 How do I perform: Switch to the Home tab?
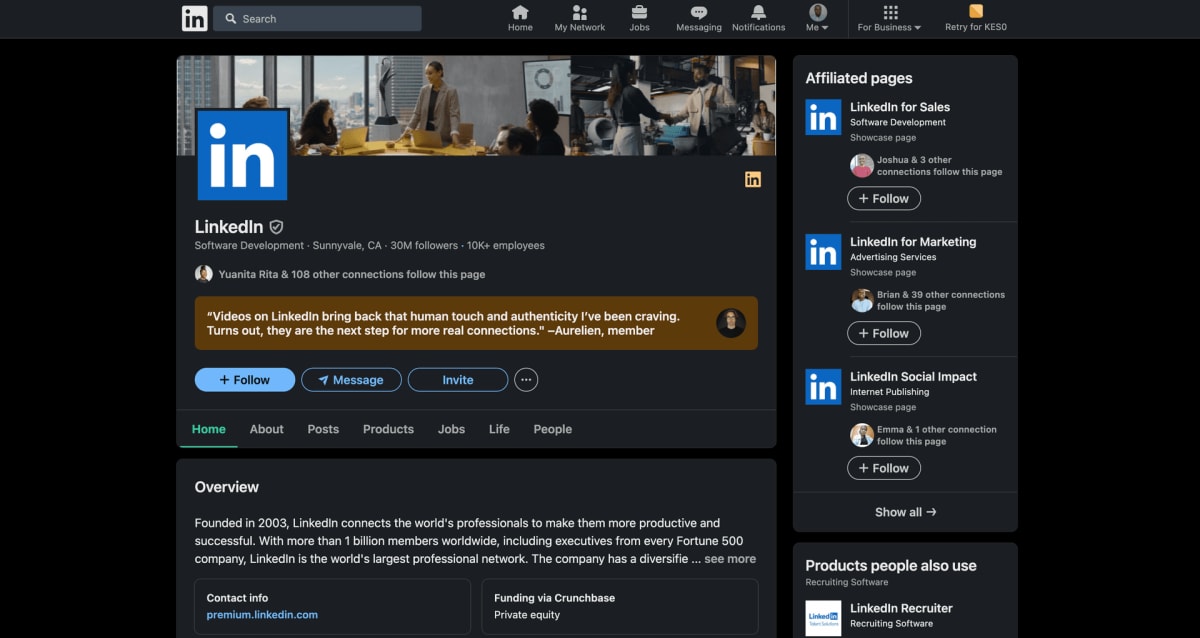(209, 429)
